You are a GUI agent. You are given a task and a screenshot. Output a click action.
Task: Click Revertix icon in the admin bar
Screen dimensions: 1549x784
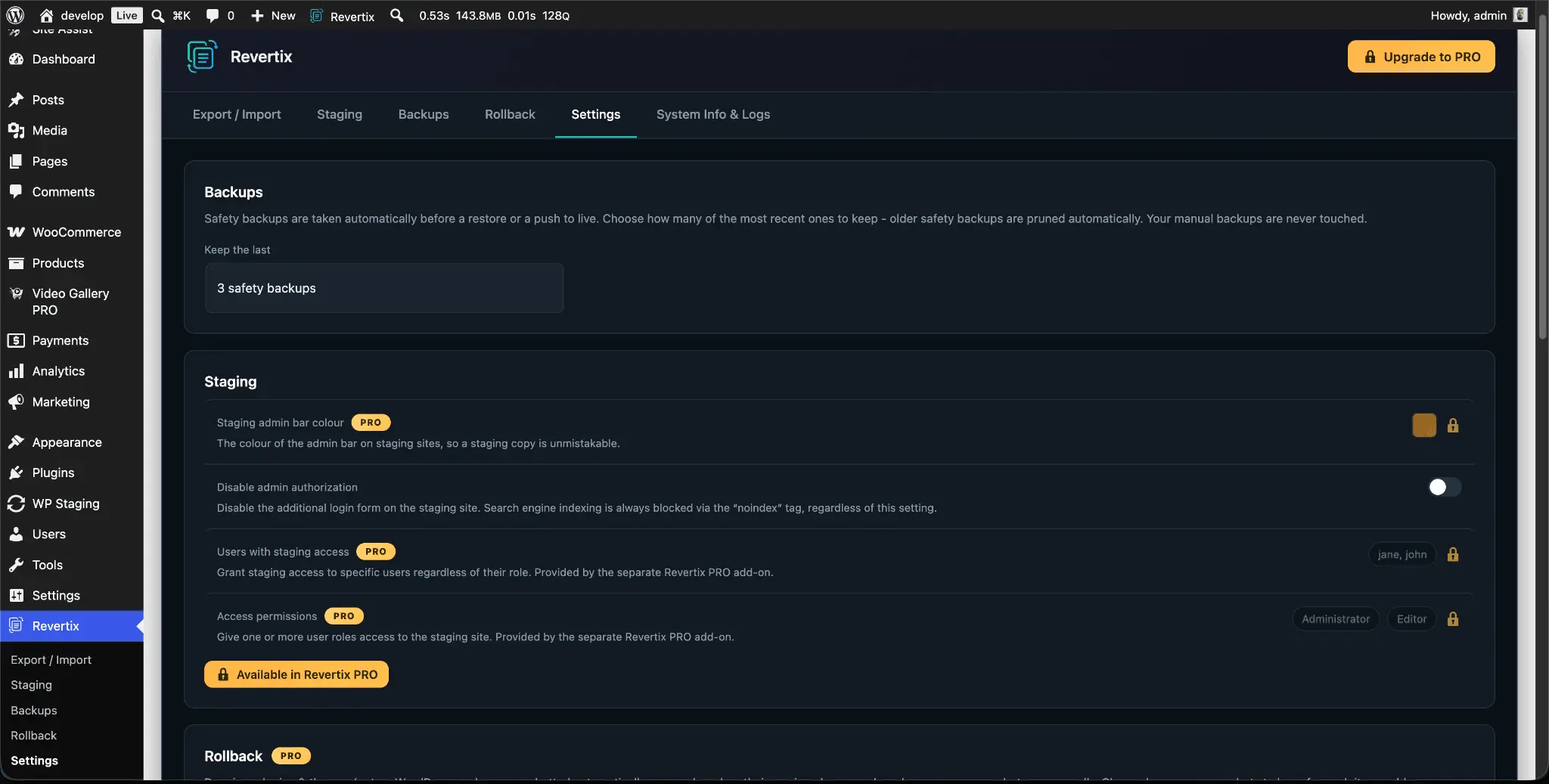(x=317, y=15)
